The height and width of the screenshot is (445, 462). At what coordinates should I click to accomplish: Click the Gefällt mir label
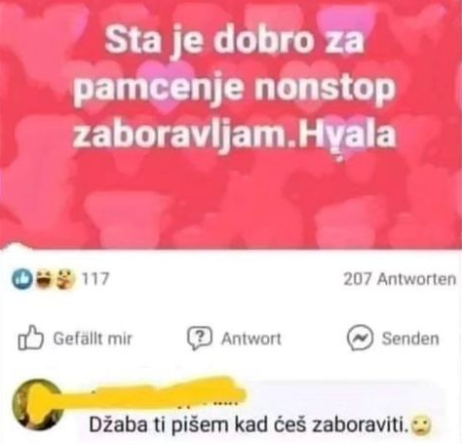(93, 338)
